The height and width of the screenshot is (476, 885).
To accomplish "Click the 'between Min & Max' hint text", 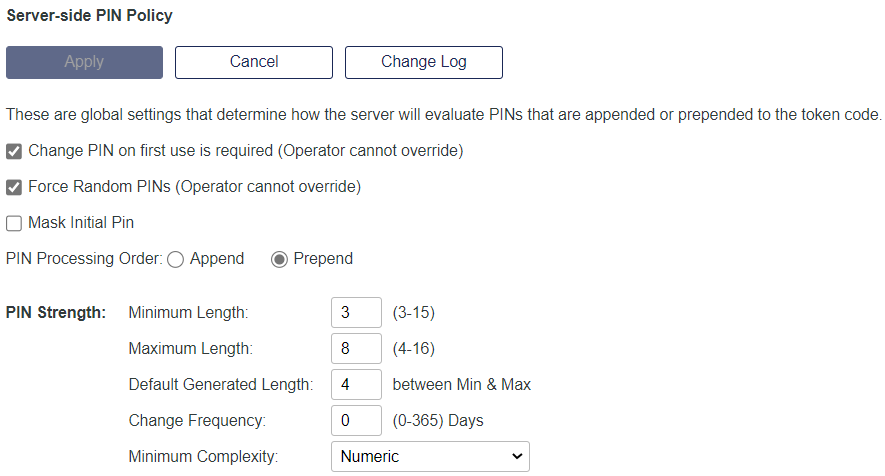I will click(x=461, y=385).
